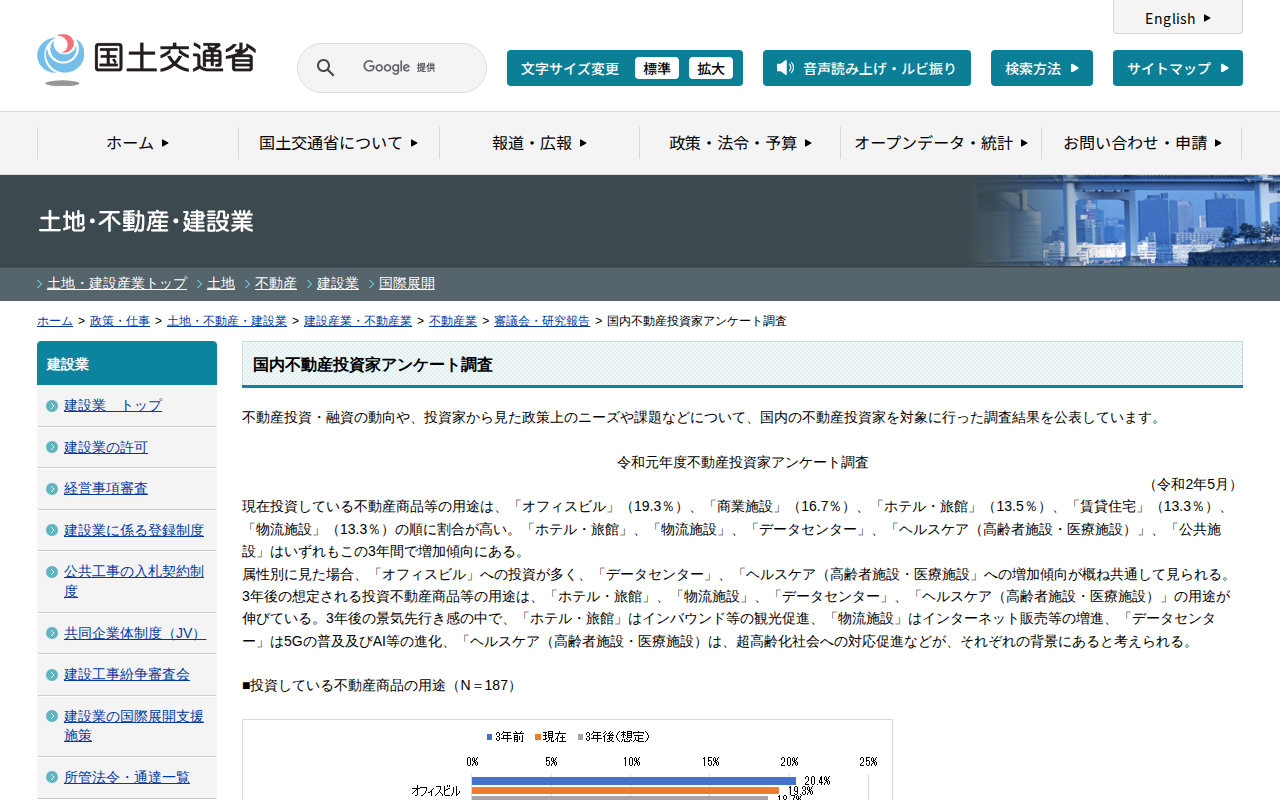This screenshot has width=1280, height=800.
Task: Set text size to 標準
Action: [x=656, y=68]
